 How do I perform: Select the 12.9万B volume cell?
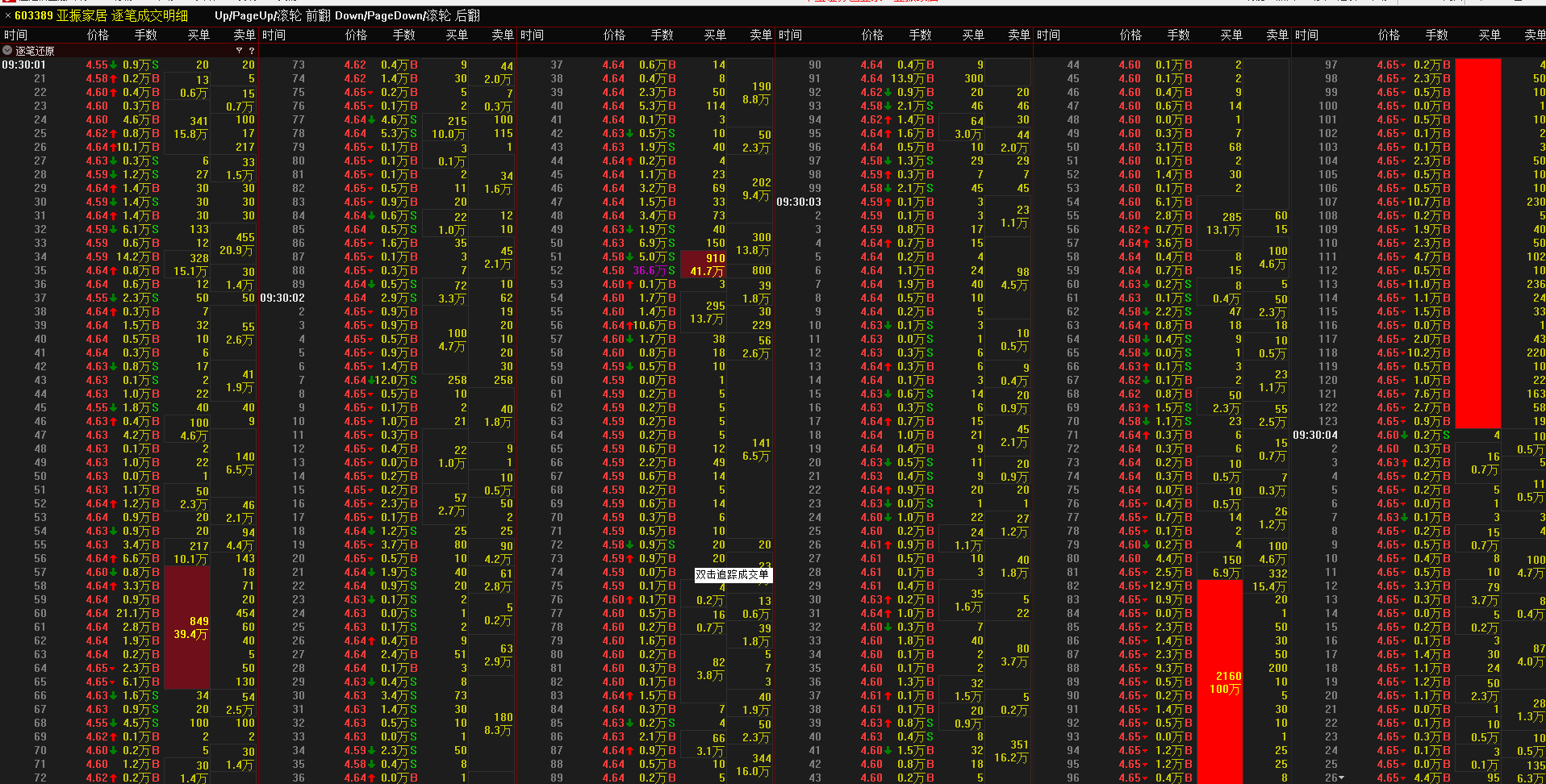point(1171,586)
